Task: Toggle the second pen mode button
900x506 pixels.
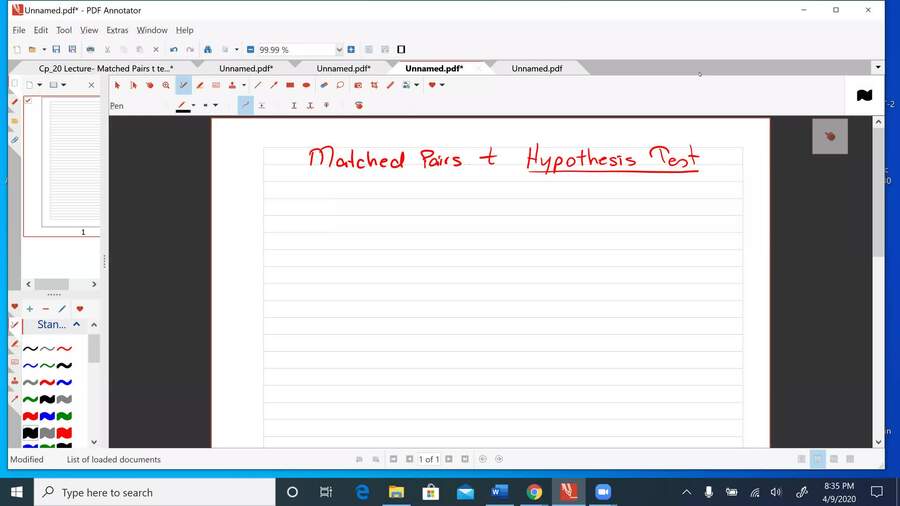Action: [262, 106]
